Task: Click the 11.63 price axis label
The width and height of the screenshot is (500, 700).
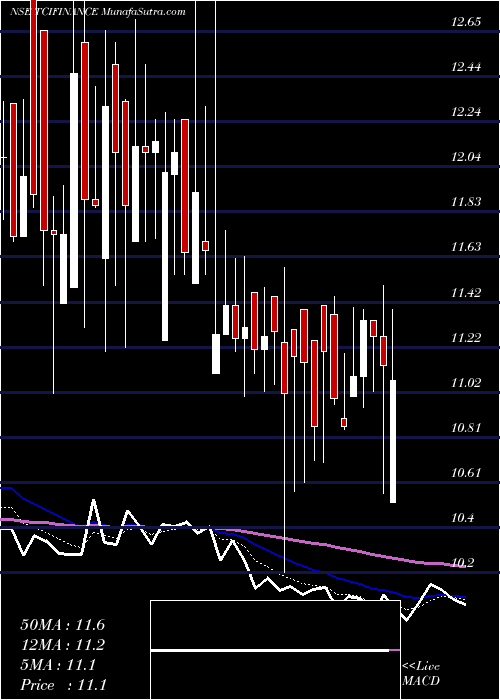Action: pos(466,247)
